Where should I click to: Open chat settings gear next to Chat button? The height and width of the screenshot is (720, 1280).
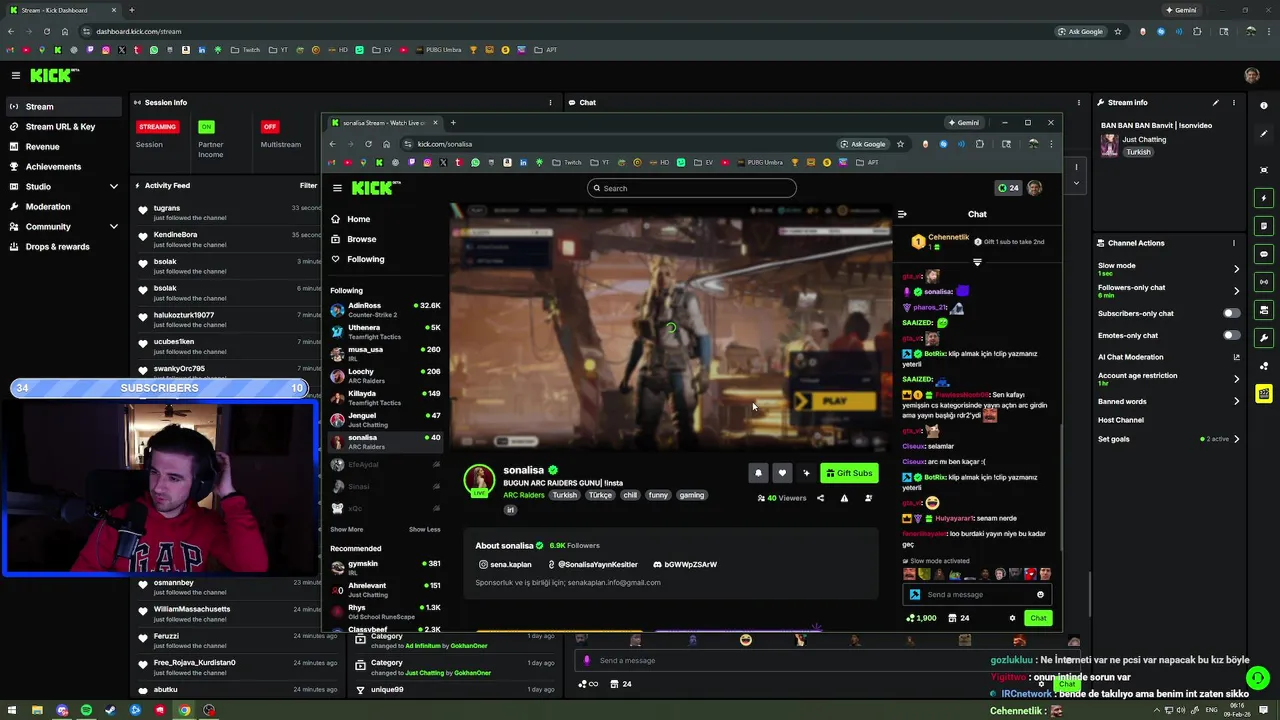click(1012, 618)
